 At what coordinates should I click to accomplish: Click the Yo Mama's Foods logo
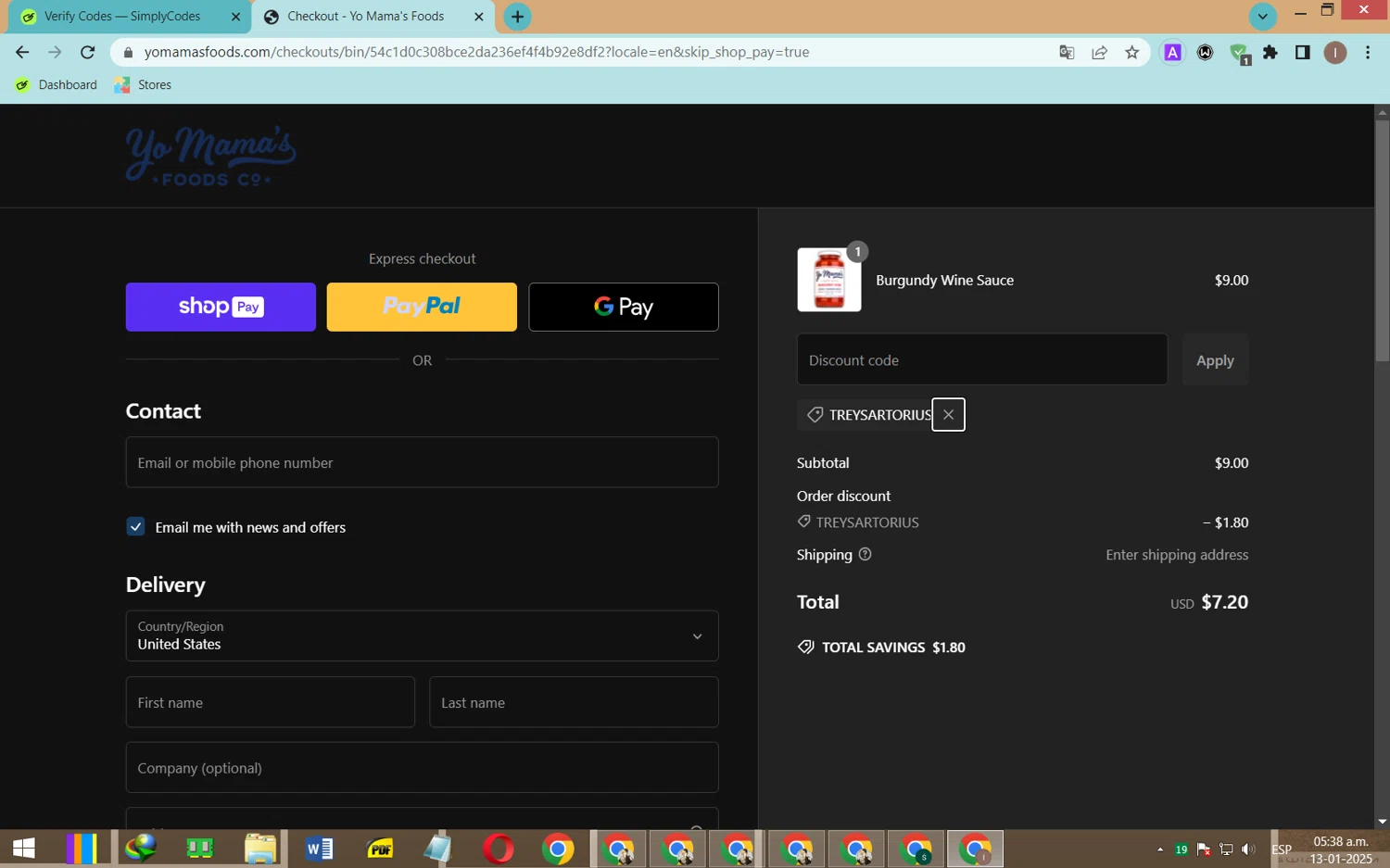pyautogui.click(x=210, y=156)
